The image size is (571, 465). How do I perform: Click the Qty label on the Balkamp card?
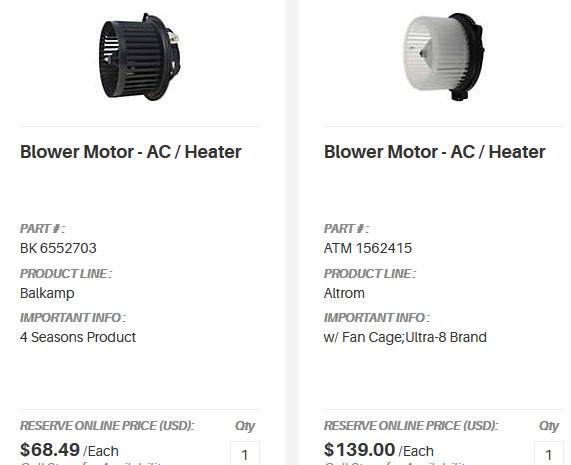pyautogui.click(x=245, y=426)
